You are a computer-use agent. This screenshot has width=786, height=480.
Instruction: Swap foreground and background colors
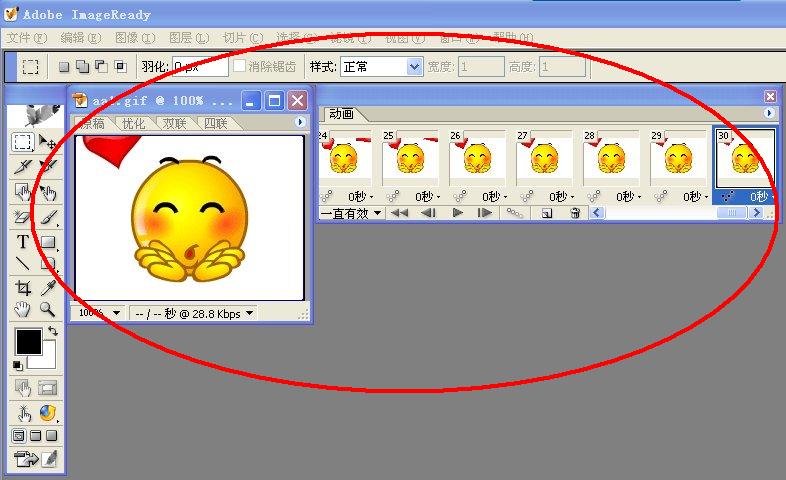pos(53,331)
